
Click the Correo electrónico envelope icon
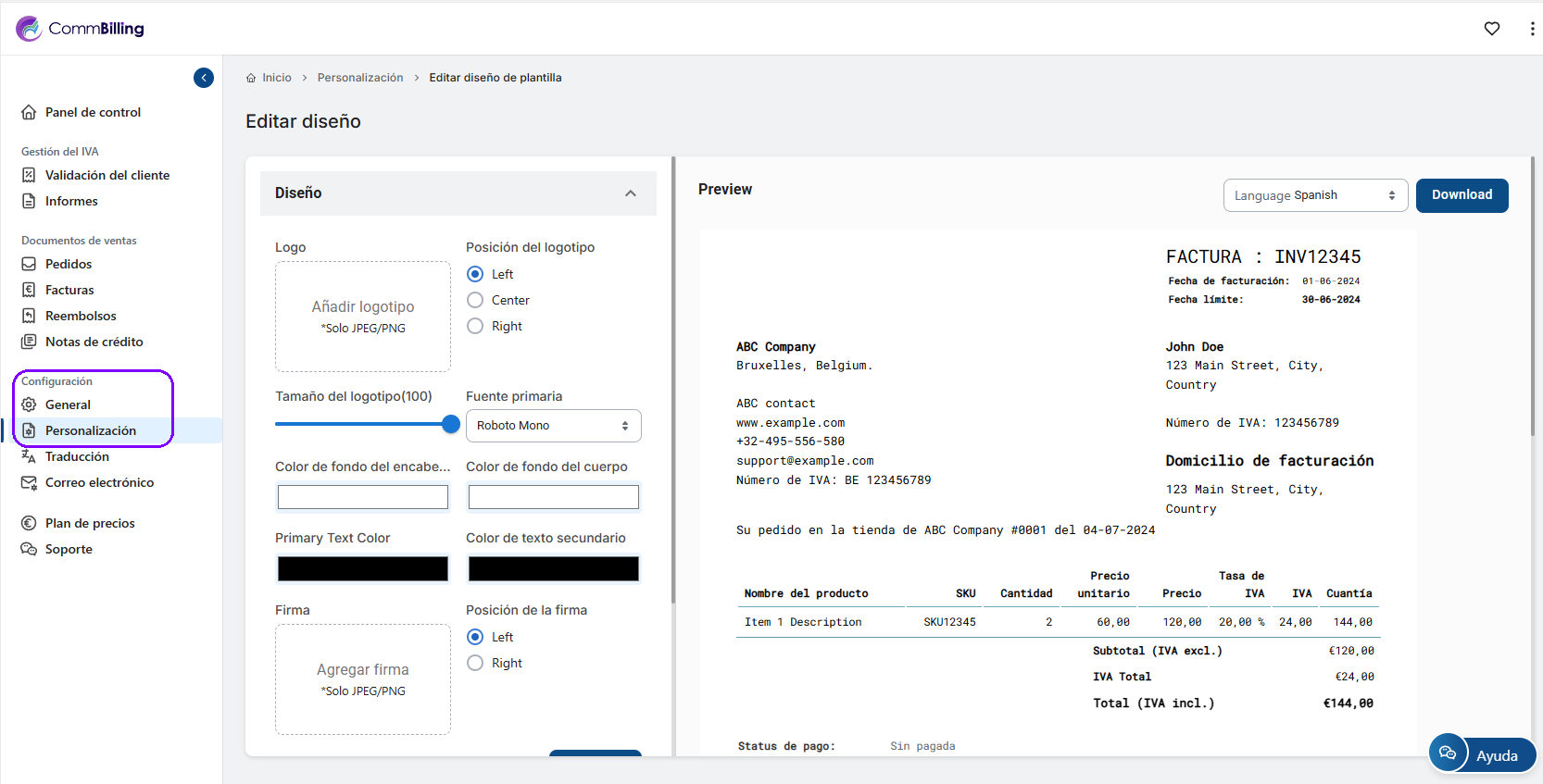[29, 482]
